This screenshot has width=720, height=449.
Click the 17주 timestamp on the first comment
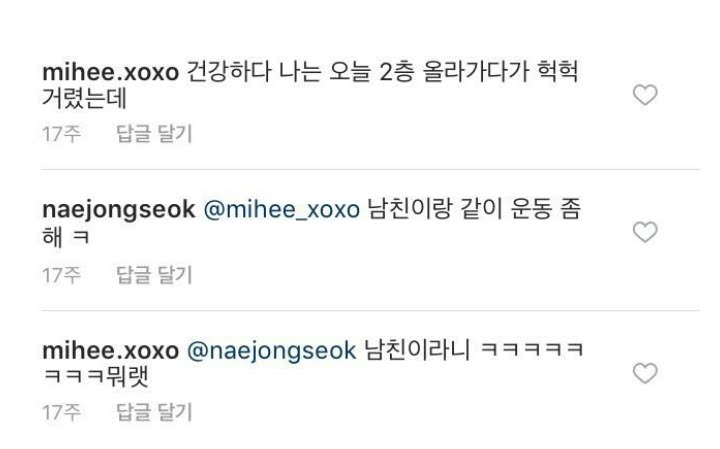pos(62,134)
